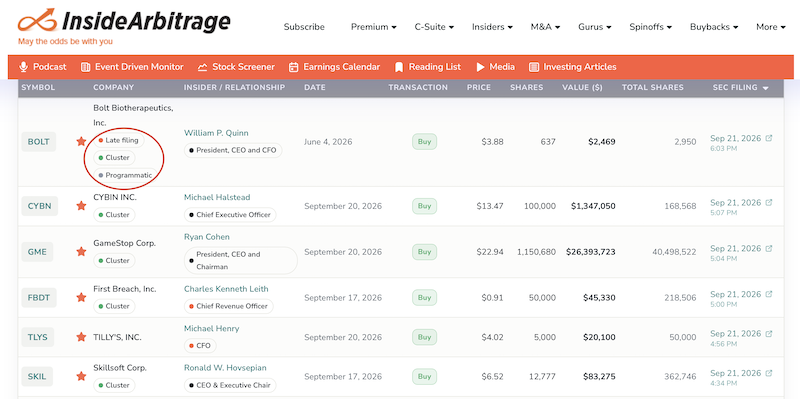The height and width of the screenshot is (399, 800).
Task: Expand the Premium dropdown menu
Action: [373, 27]
